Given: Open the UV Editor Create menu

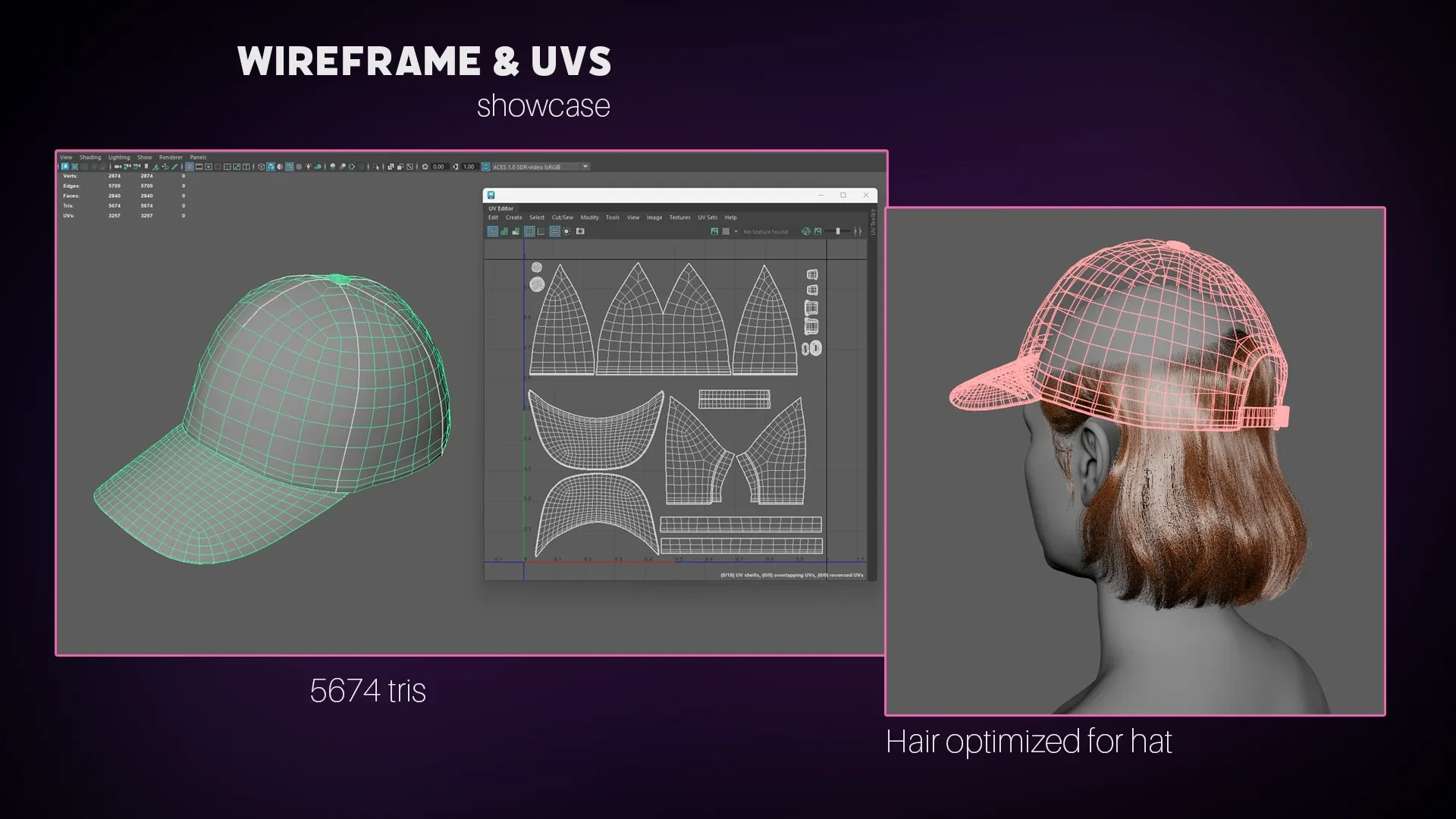Looking at the screenshot, I should click(513, 218).
